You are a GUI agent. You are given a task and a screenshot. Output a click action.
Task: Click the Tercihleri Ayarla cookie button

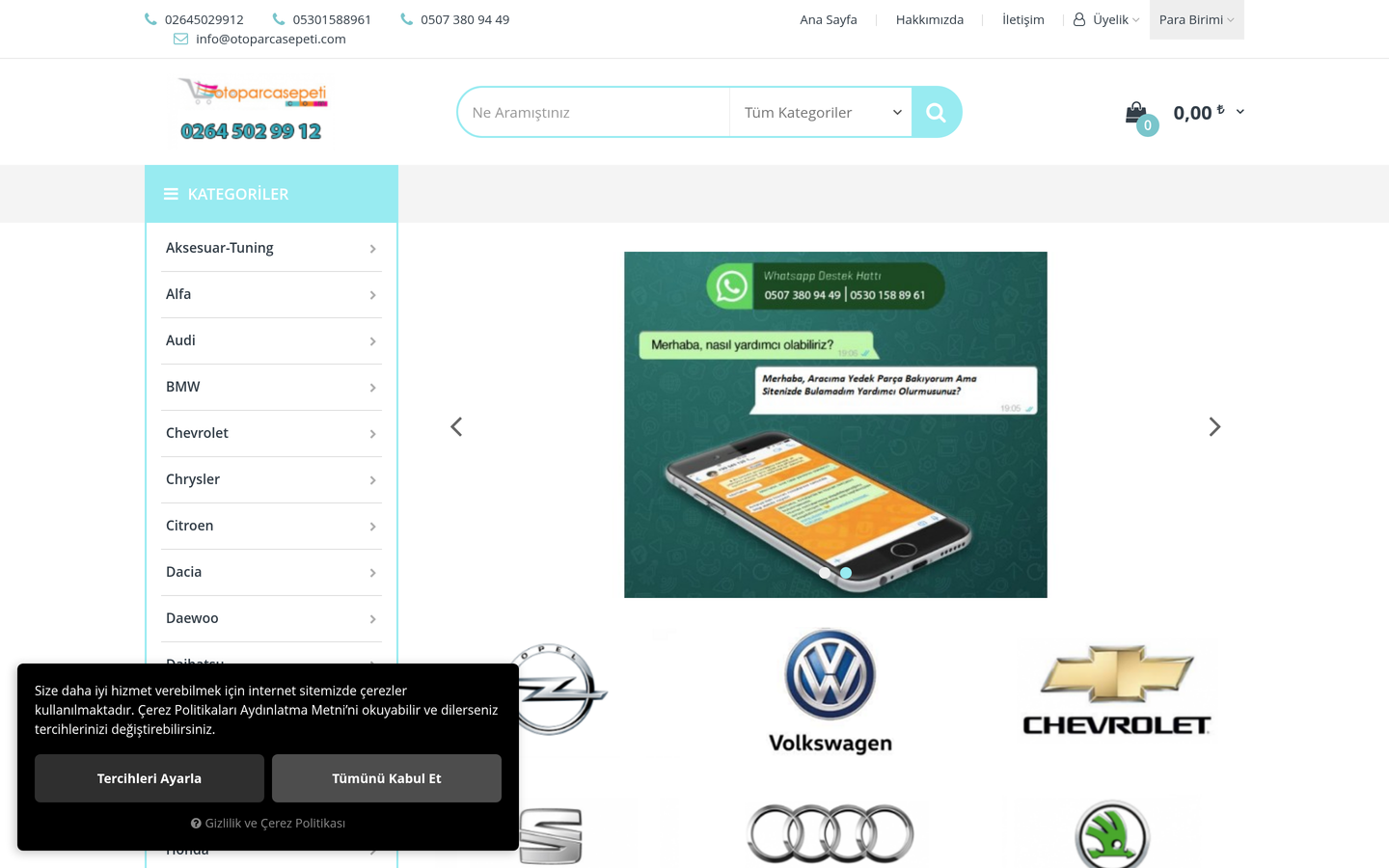[x=150, y=778]
